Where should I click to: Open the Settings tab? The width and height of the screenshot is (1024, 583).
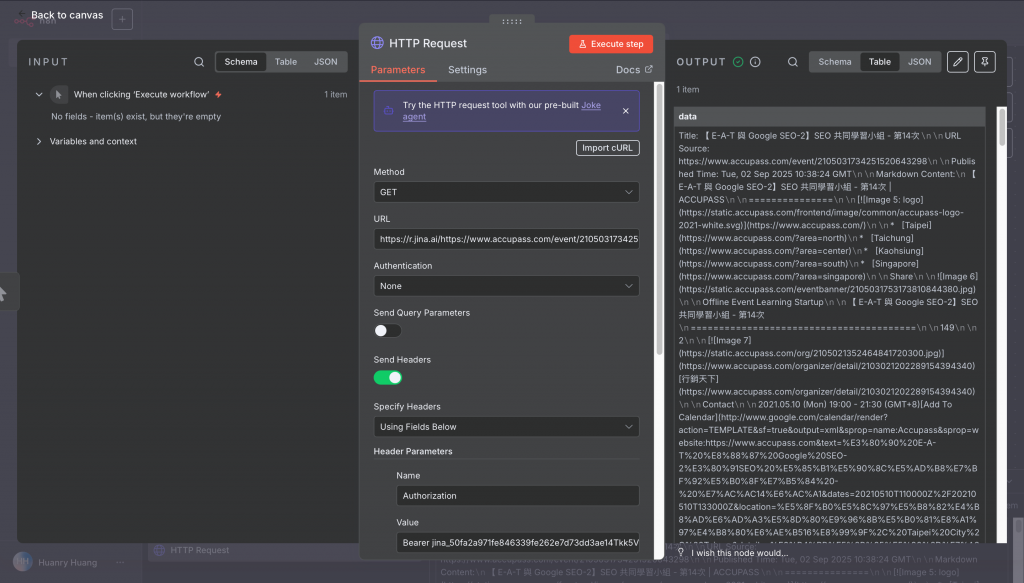(x=467, y=70)
